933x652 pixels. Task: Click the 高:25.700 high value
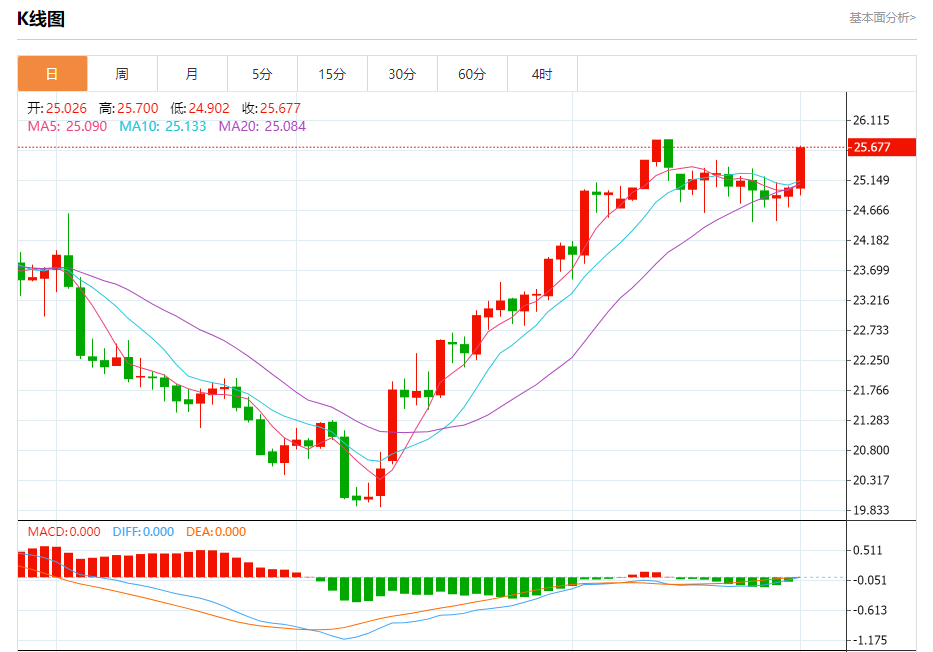129,108
